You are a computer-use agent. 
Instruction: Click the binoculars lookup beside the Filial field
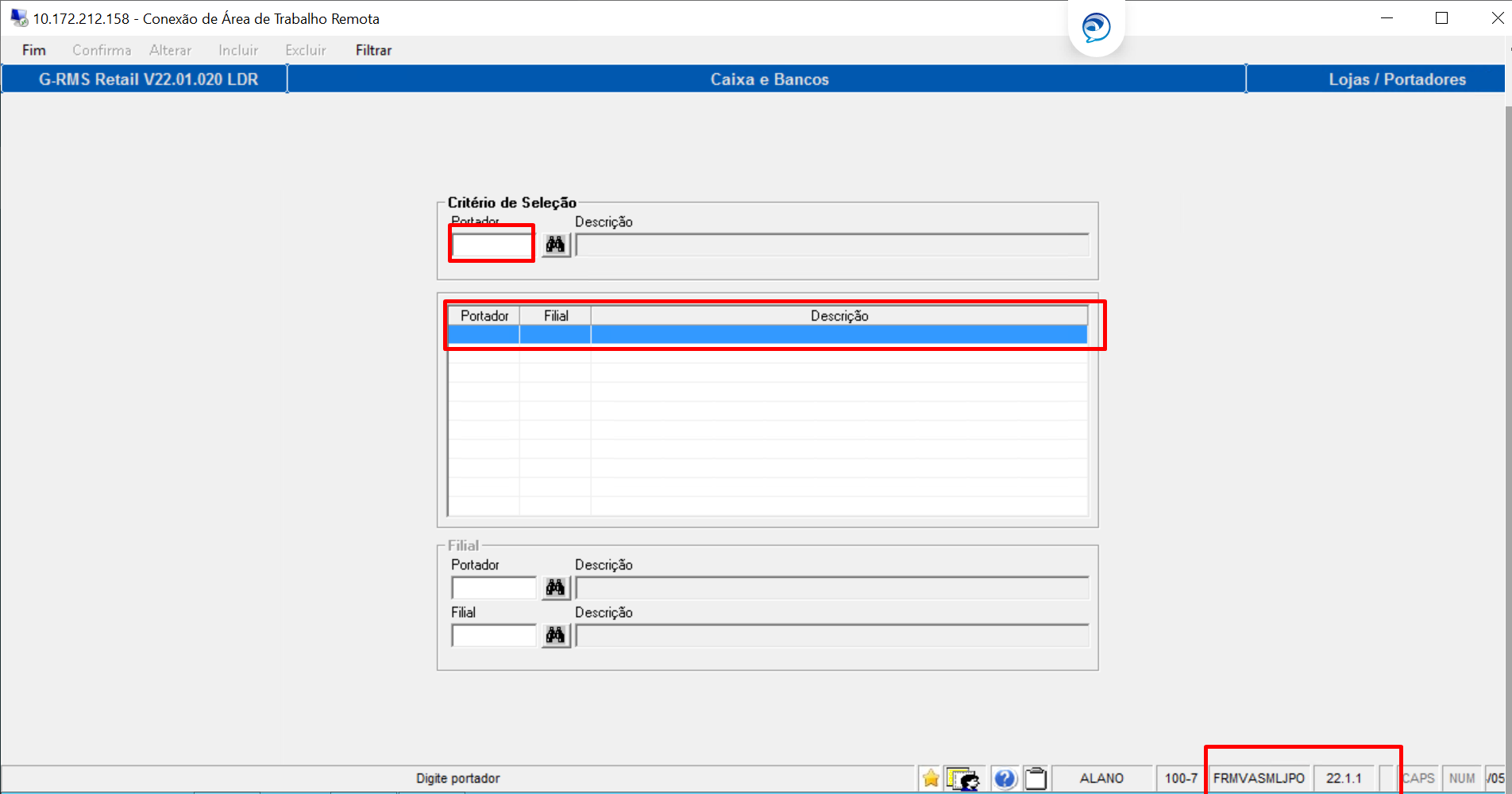tap(556, 635)
